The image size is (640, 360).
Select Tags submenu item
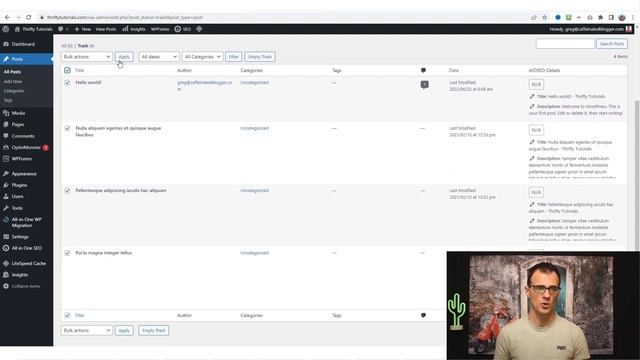pos(8,100)
